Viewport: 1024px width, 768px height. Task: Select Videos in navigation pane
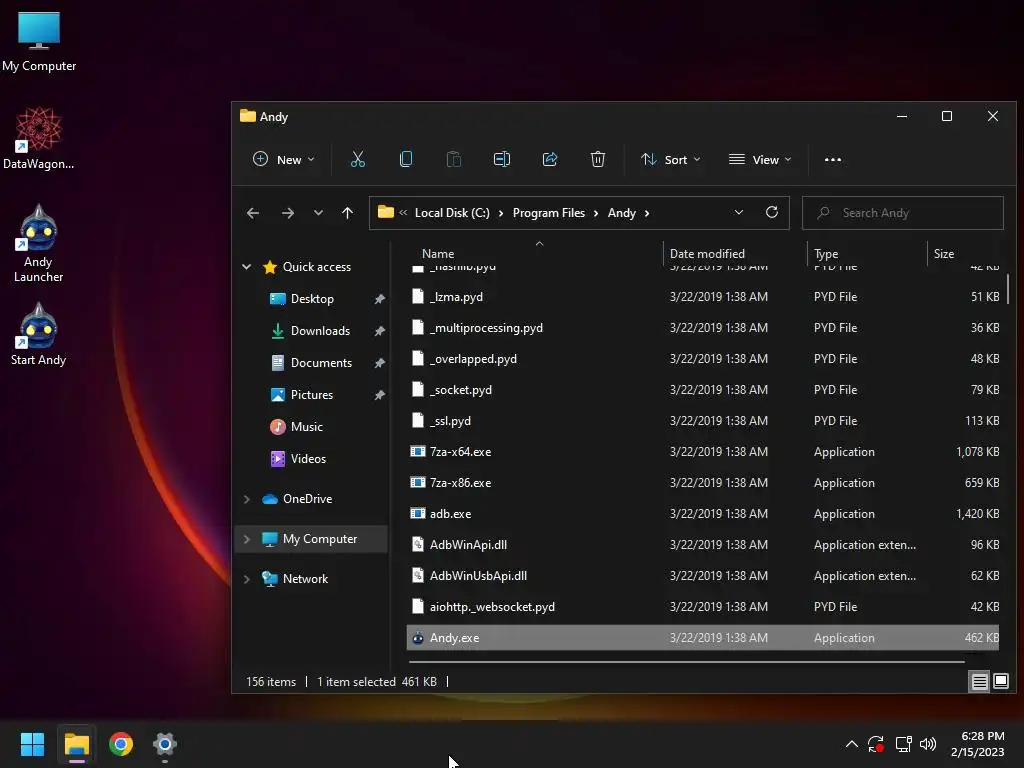pos(308,458)
